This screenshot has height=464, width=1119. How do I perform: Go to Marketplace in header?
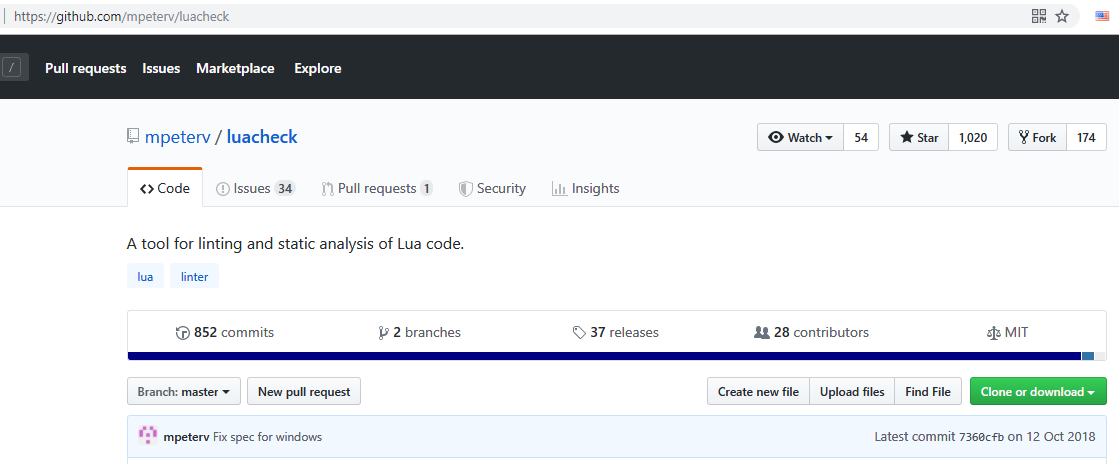(236, 69)
